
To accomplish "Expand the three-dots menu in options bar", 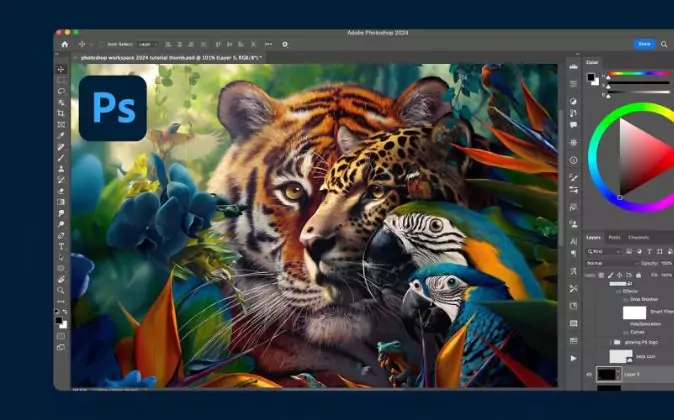I will click(x=268, y=44).
